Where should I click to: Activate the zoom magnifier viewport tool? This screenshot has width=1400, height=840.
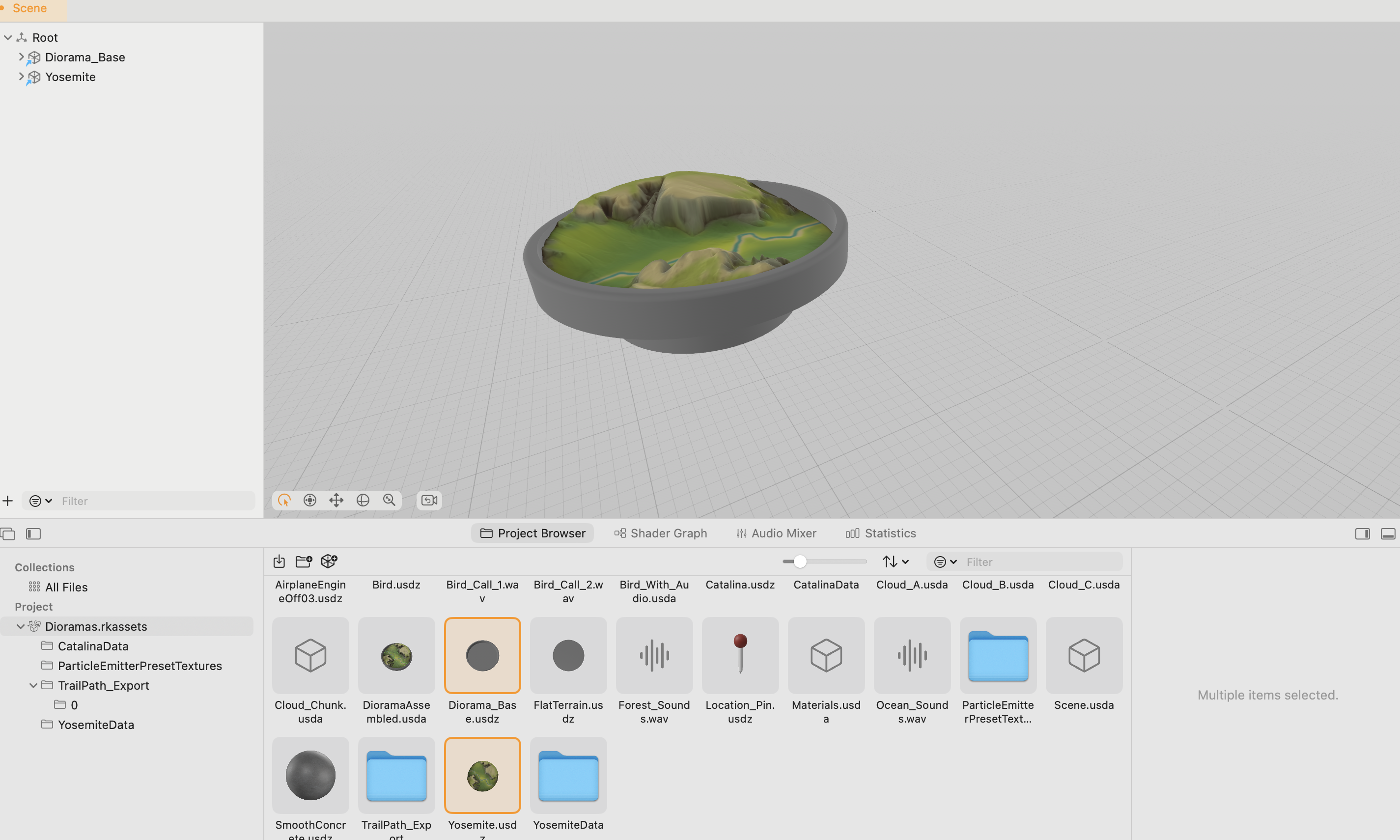(x=390, y=501)
